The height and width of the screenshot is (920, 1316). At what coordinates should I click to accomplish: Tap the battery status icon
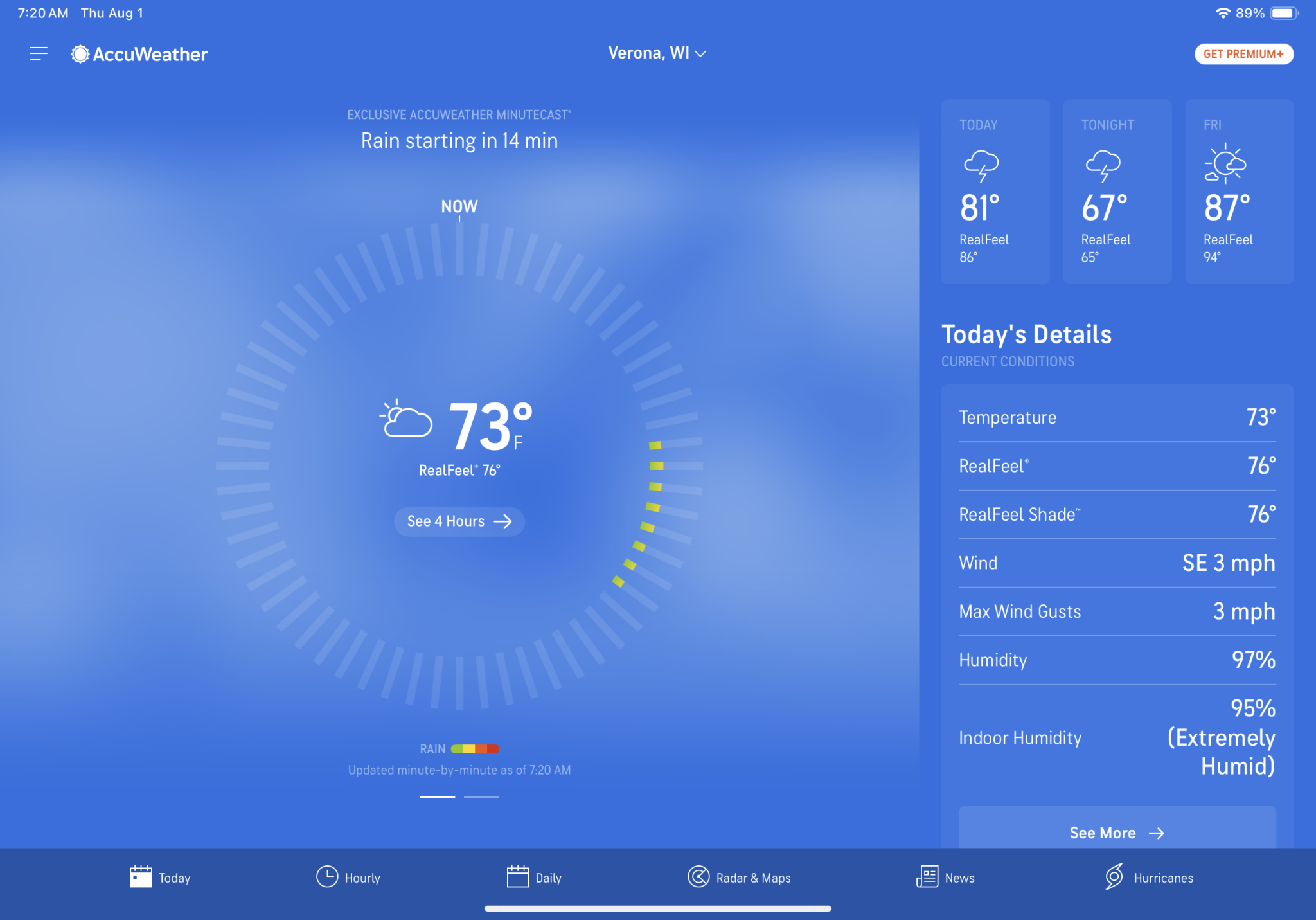point(1285,13)
